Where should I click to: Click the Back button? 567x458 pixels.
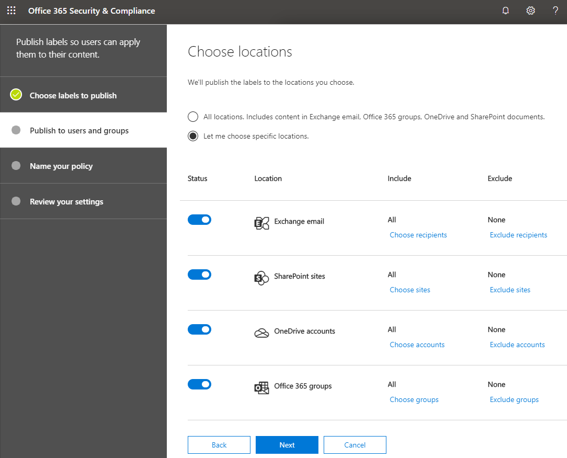click(219, 445)
